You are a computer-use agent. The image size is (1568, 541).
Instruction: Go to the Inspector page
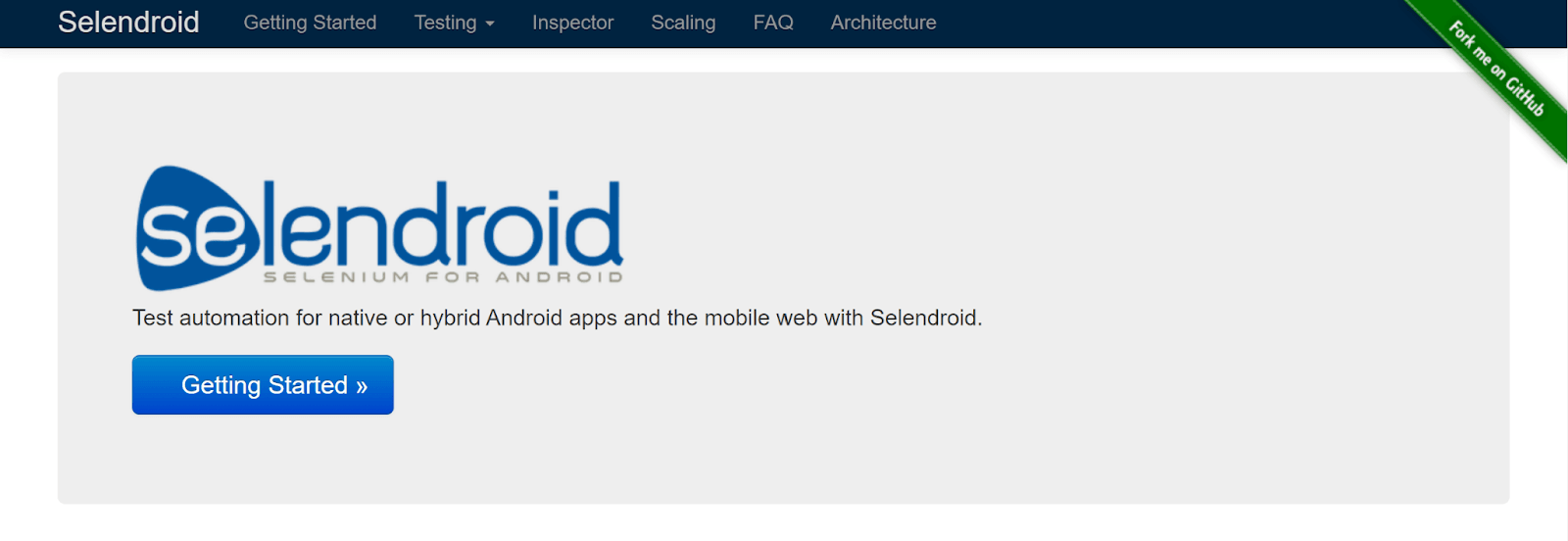pos(572,23)
